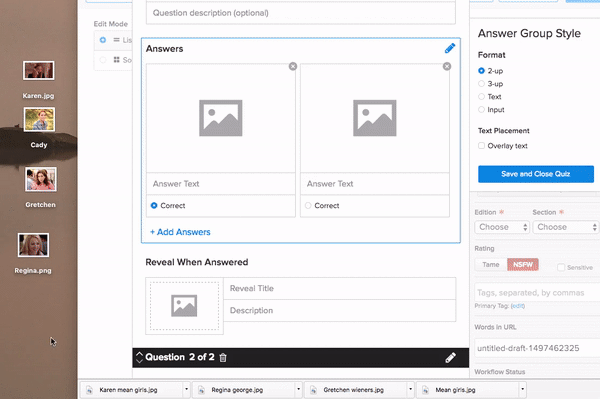Select the Cady desktop image
600x399 pixels.
click(x=39, y=119)
